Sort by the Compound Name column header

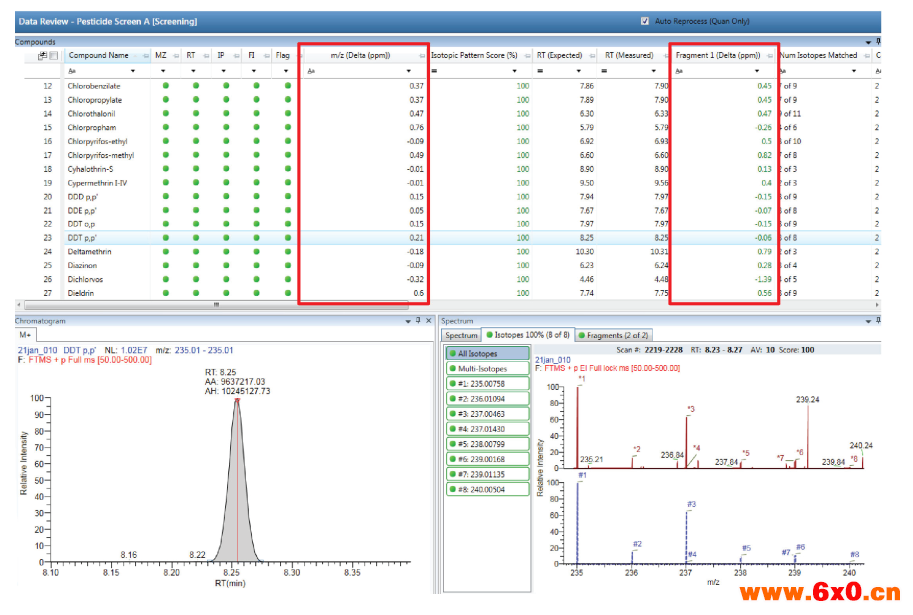pyautogui.click(x=98, y=55)
